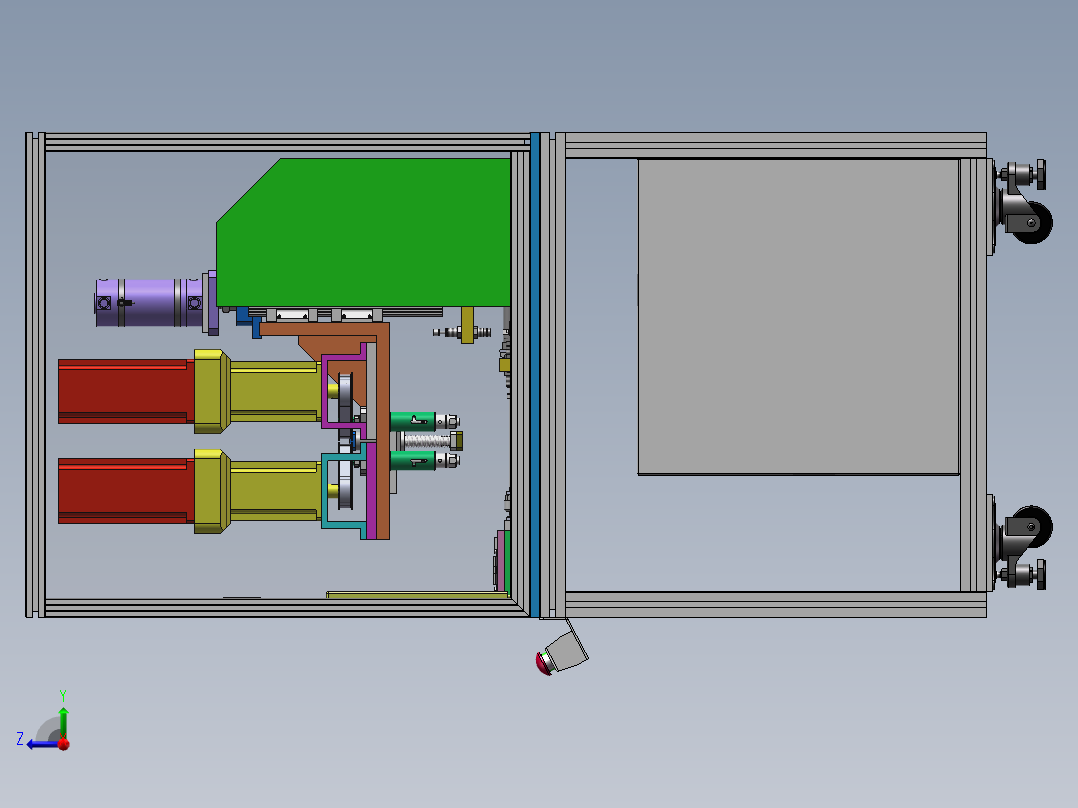
Task: Select the blue vertical divider strip
Action: pos(535,375)
